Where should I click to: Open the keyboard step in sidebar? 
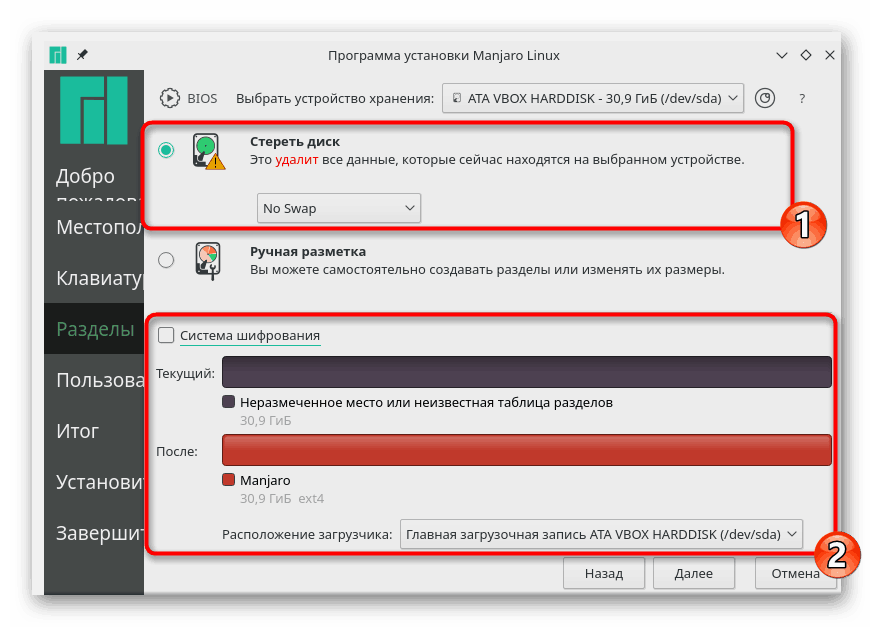click(x=94, y=278)
